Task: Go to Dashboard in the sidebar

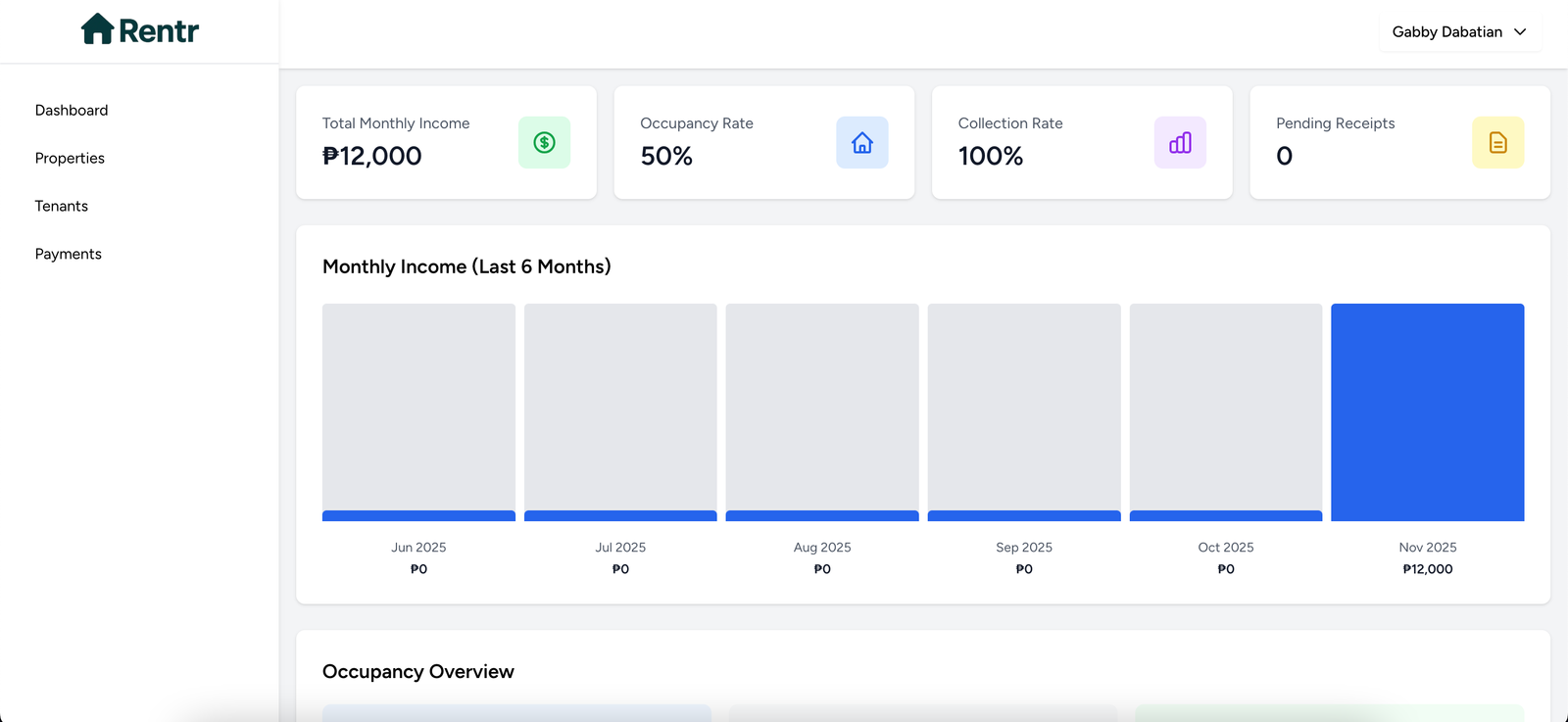Action: coord(72,111)
